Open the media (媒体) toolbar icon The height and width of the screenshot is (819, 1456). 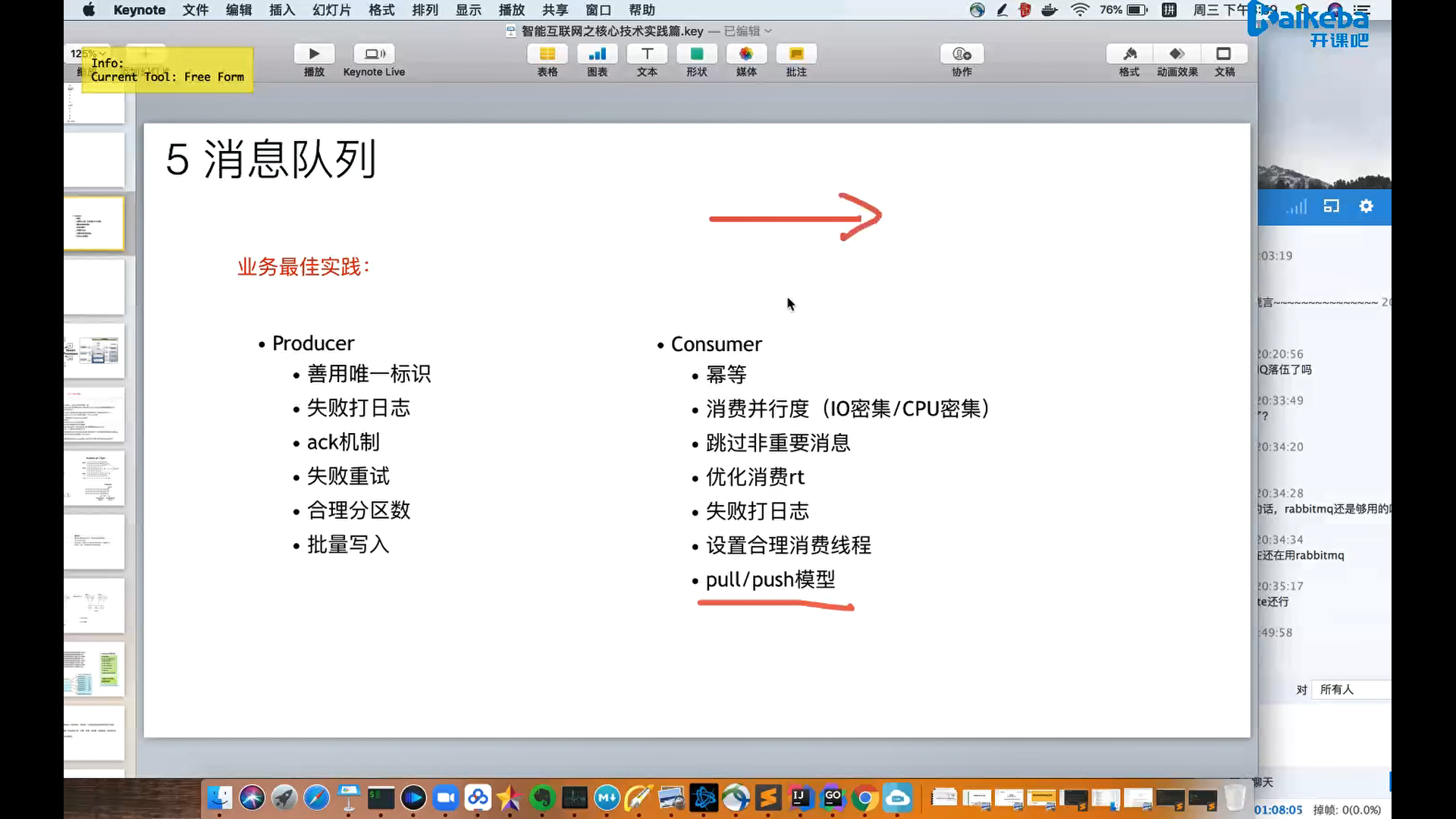click(x=746, y=54)
